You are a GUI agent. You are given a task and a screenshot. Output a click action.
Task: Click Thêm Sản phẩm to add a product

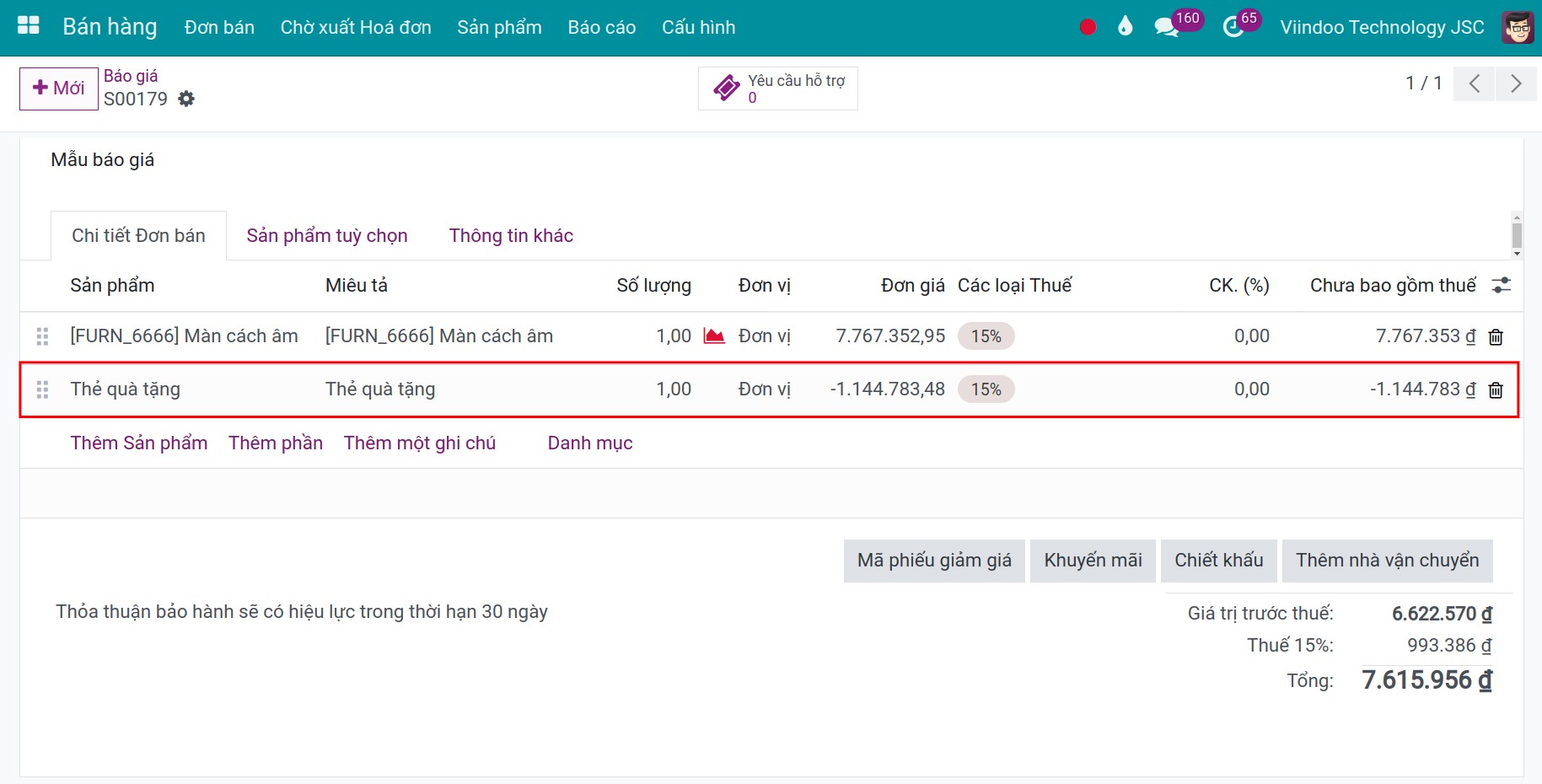point(138,443)
